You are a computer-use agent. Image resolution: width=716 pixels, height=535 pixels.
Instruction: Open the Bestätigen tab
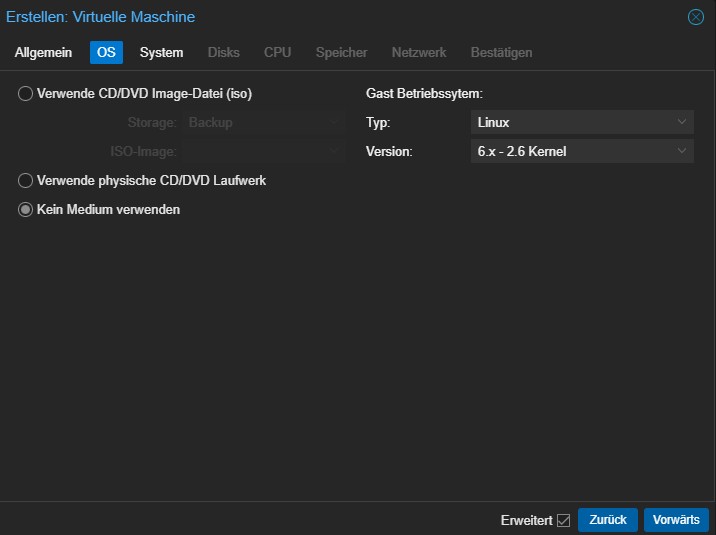pos(501,52)
